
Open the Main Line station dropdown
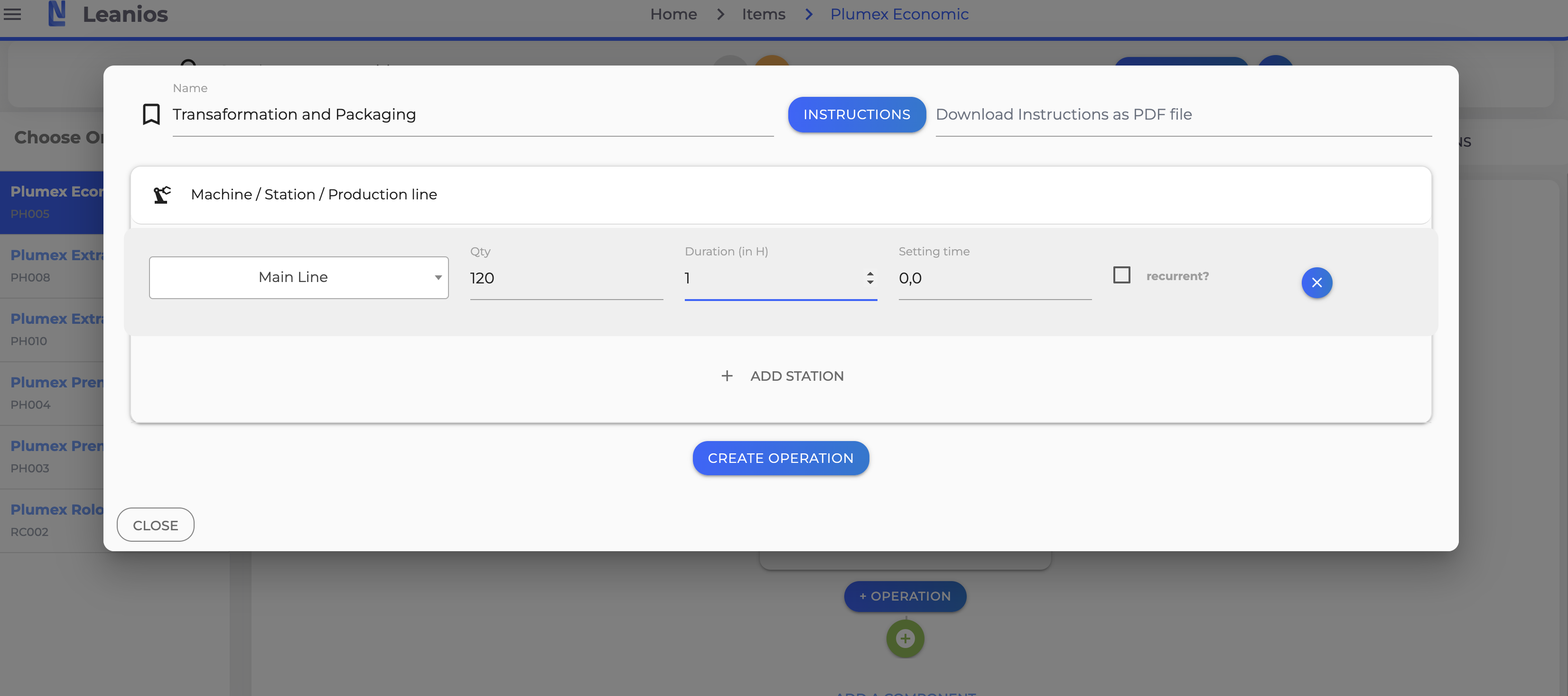[x=298, y=278]
